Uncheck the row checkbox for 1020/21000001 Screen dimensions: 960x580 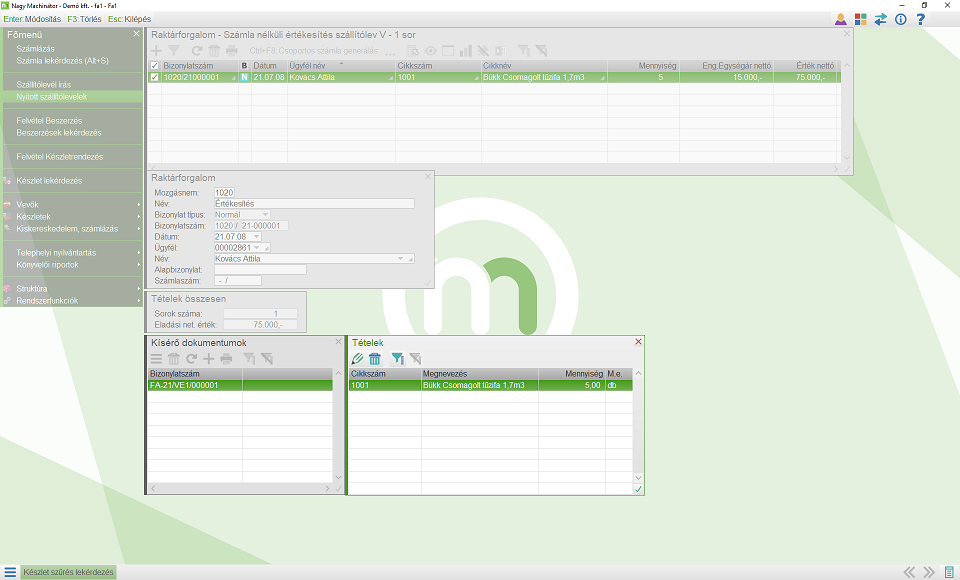(154, 77)
